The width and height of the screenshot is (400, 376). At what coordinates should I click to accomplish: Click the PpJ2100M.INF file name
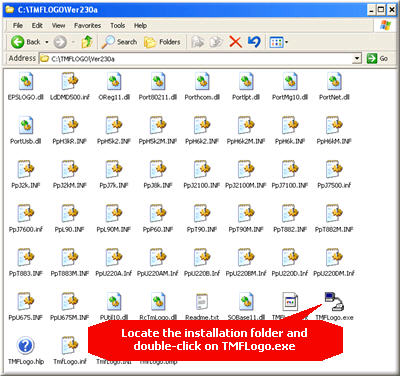[246, 185]
